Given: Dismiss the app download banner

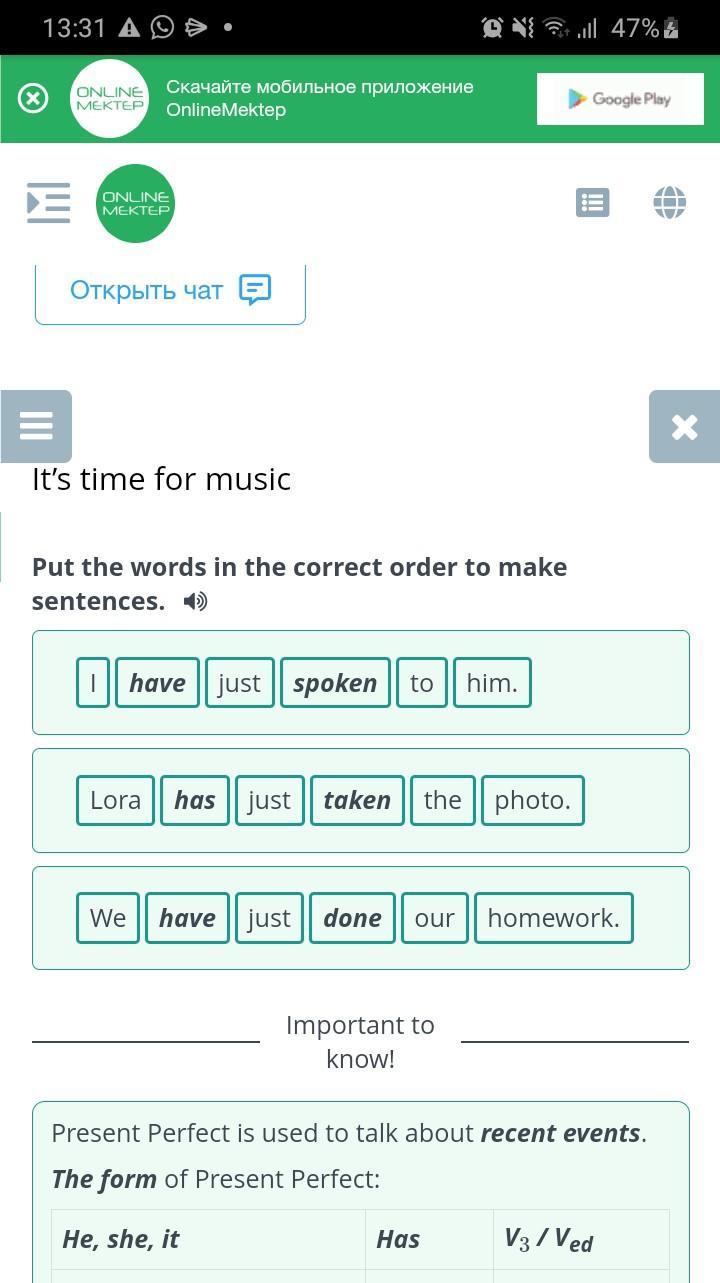Looking at the screenshot, I should click(x=33, y=98).
